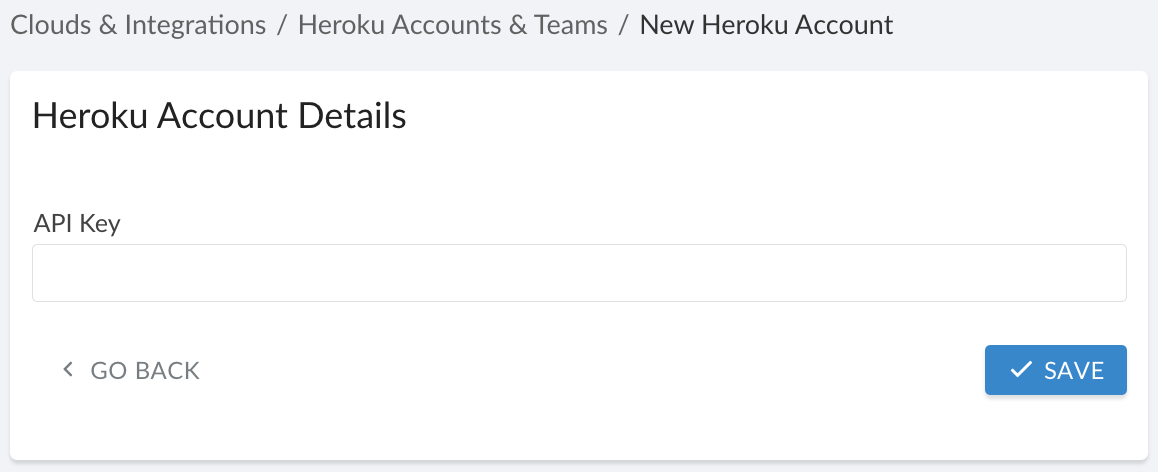The image size is (1158, 472).
Task: Click the slash after Clouds & Integrations
Action: click(283, 24)
